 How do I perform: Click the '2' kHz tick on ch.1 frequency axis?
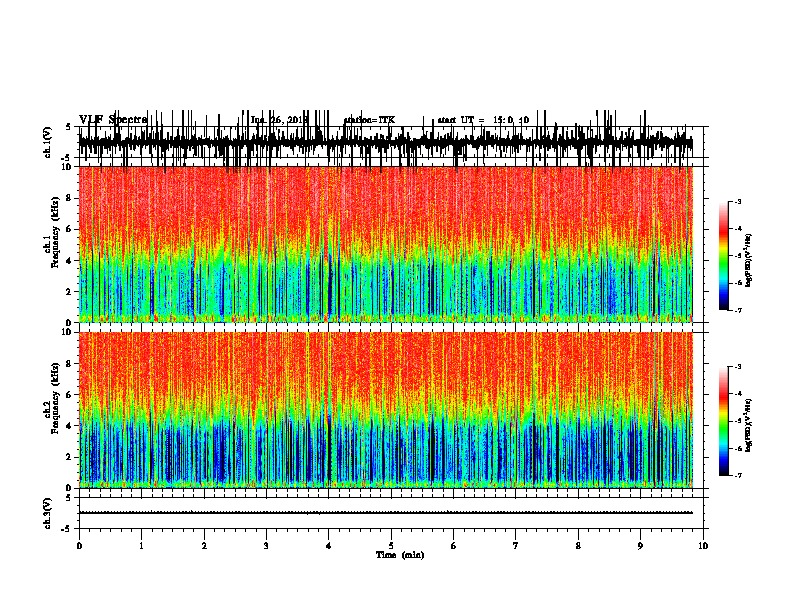tap(69, 291)
